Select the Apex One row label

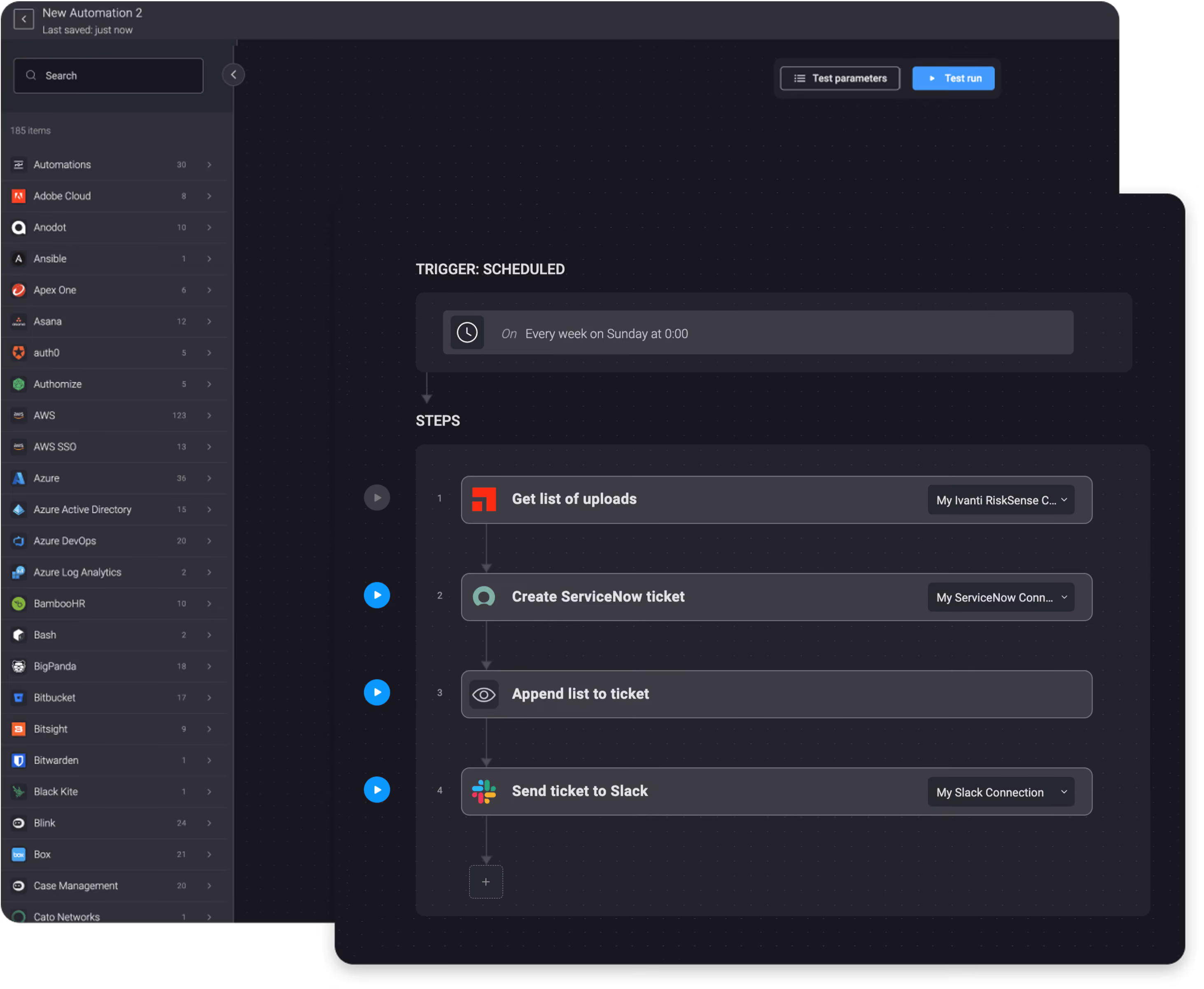click(x=55, y=290)
